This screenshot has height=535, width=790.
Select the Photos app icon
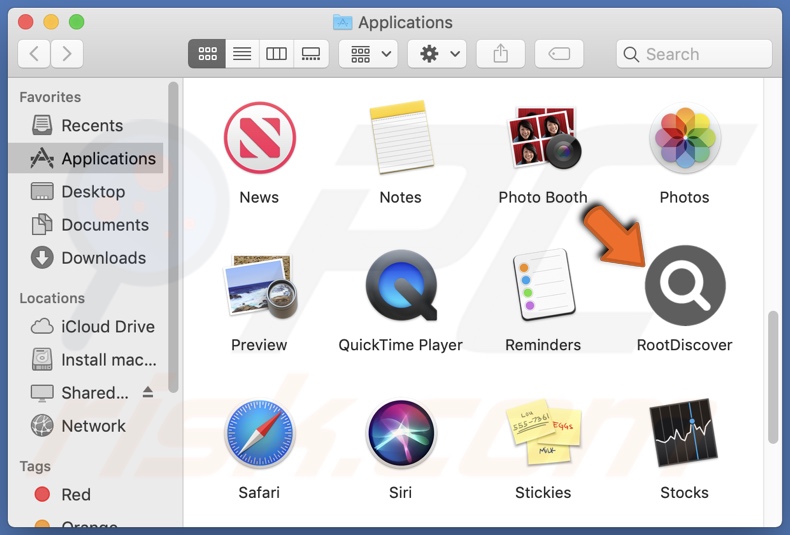point(685,138)
